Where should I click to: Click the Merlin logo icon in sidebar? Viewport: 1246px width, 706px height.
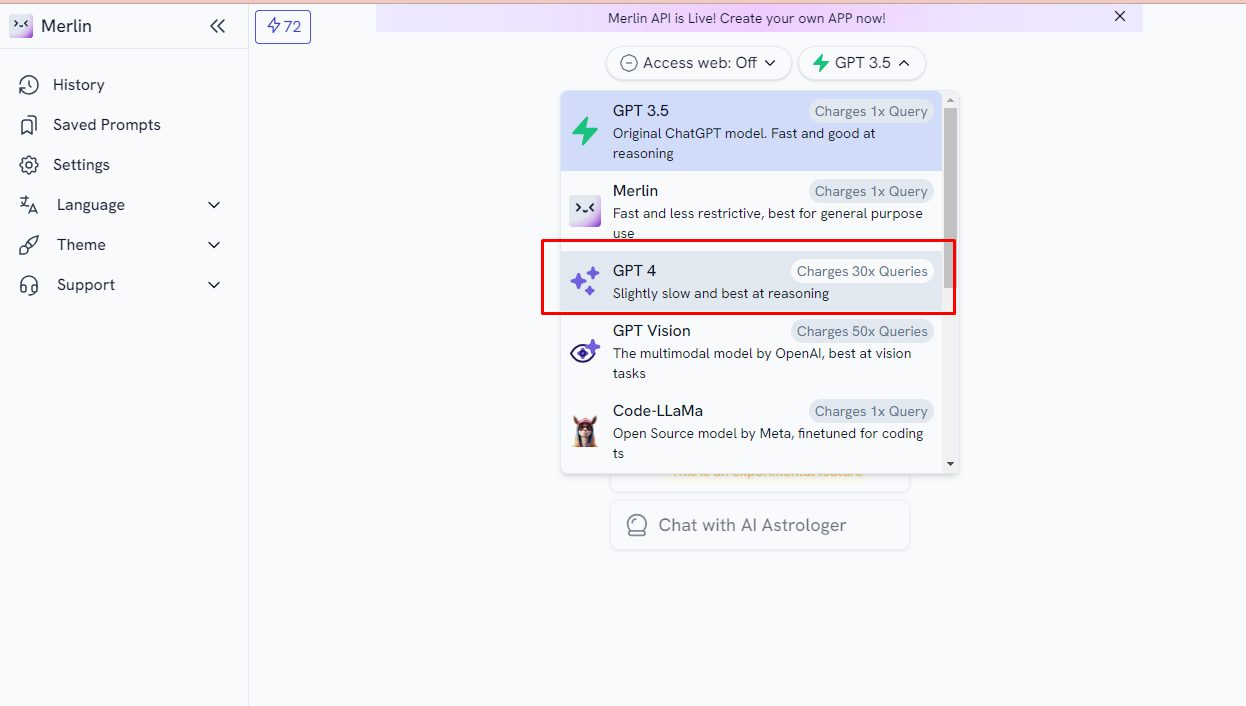(21, 26)
